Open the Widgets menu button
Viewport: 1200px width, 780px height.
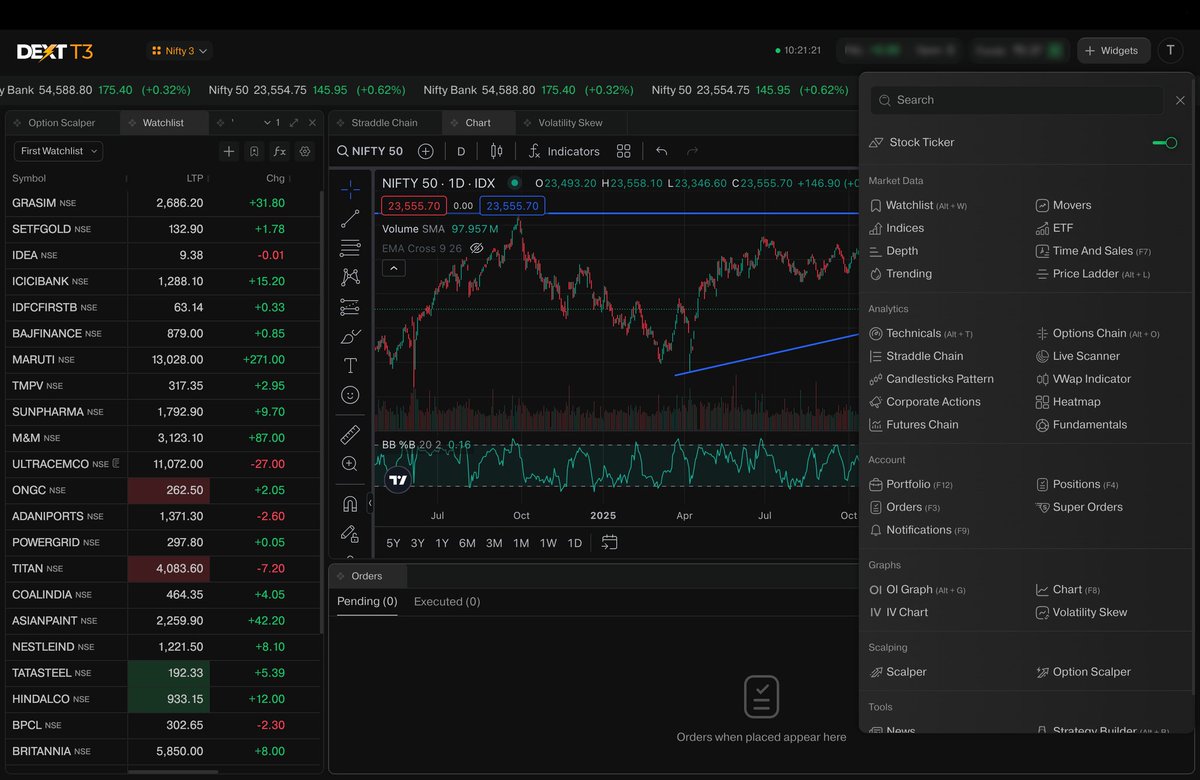tap(1113, 50)
